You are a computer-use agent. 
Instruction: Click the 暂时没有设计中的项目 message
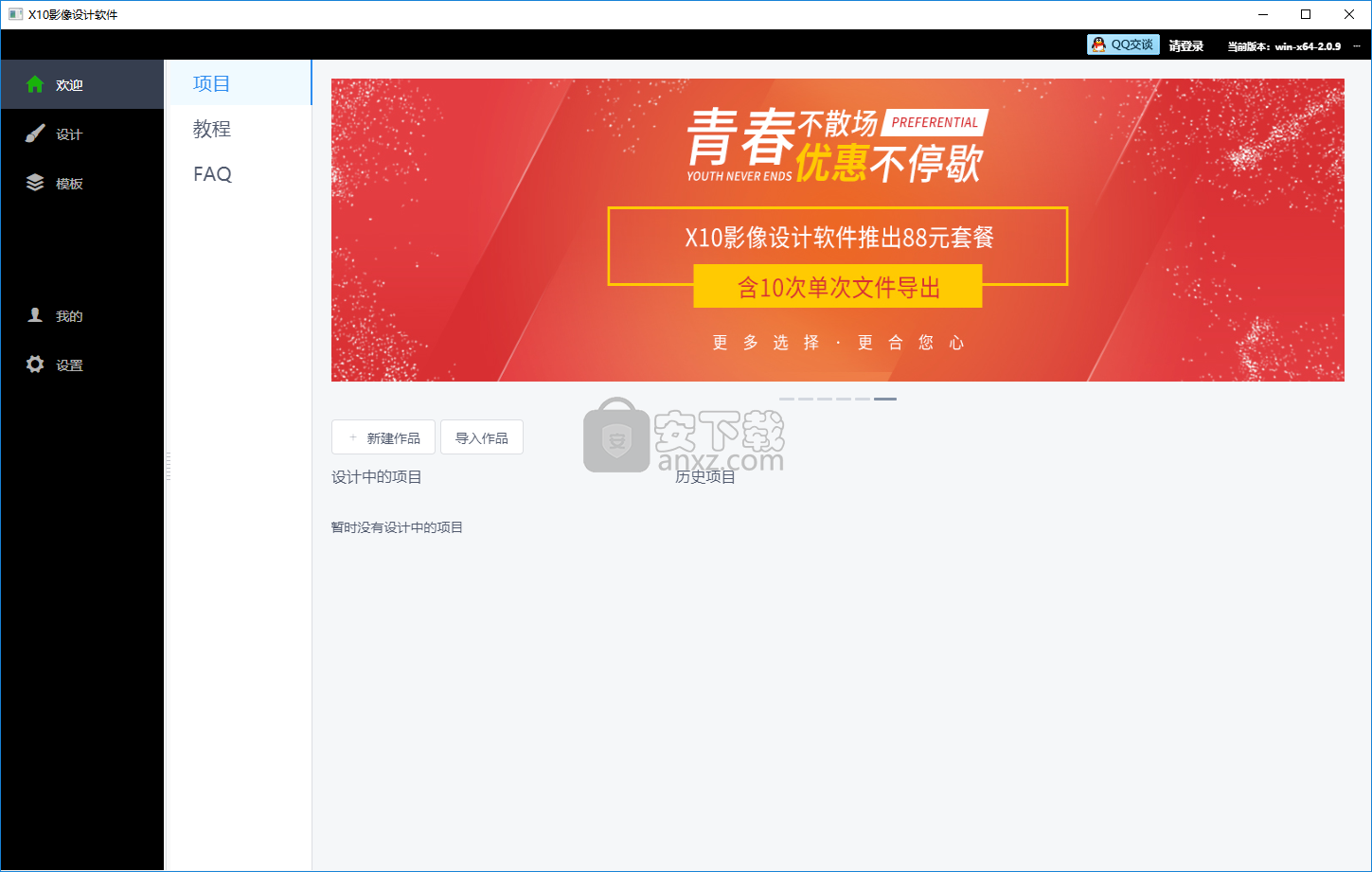pyautogui.click(x=397, y=527)
